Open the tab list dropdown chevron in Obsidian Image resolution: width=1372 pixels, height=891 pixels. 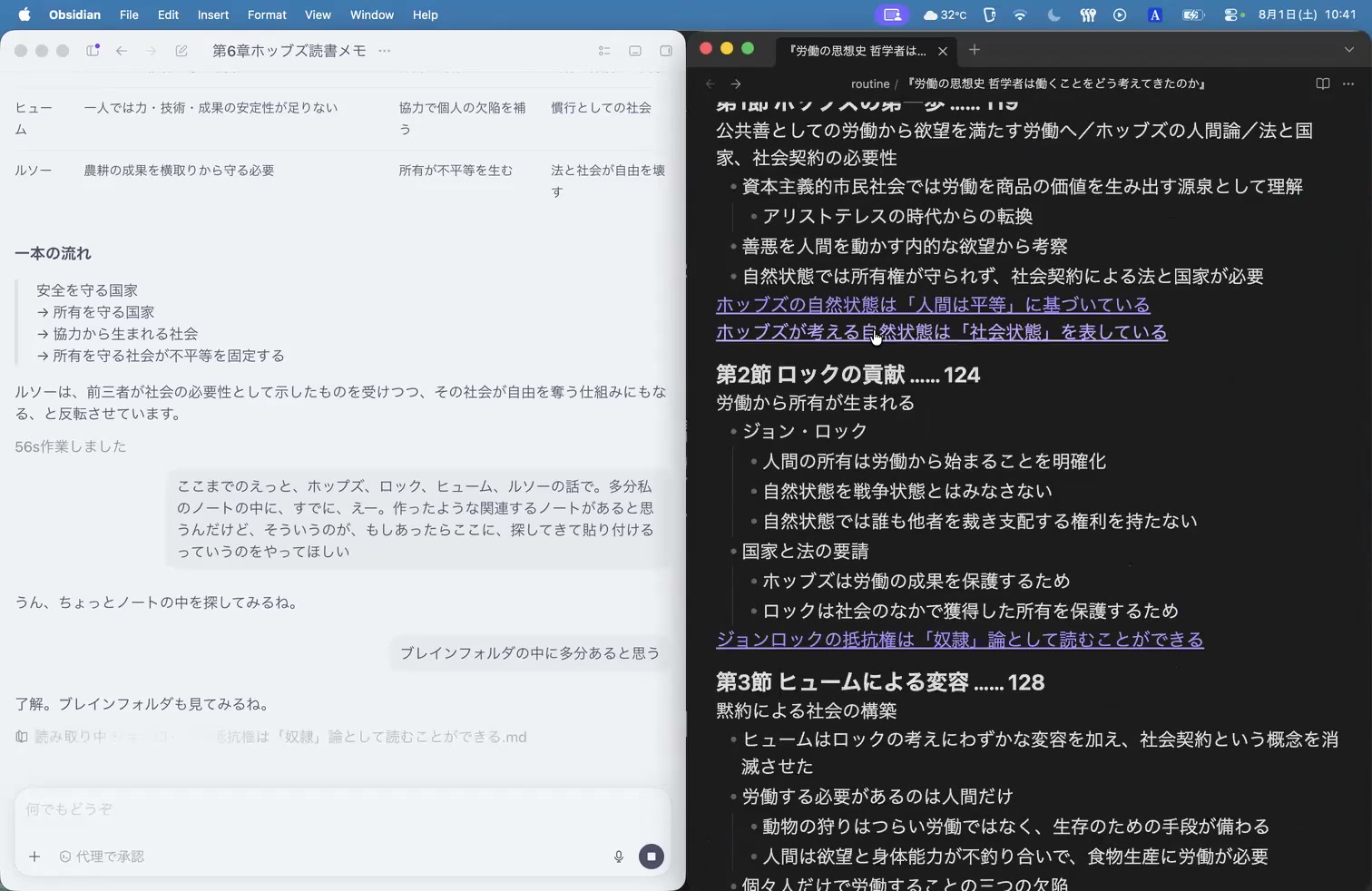click(1349, 50)
